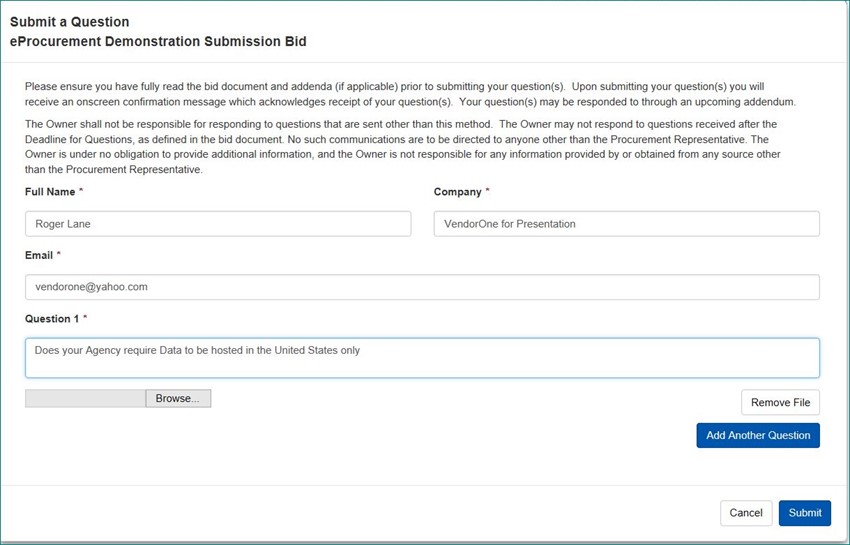This screenshot has height=545, width=850.
Task: Click the Company field label
Action: [x=457, y=192]
